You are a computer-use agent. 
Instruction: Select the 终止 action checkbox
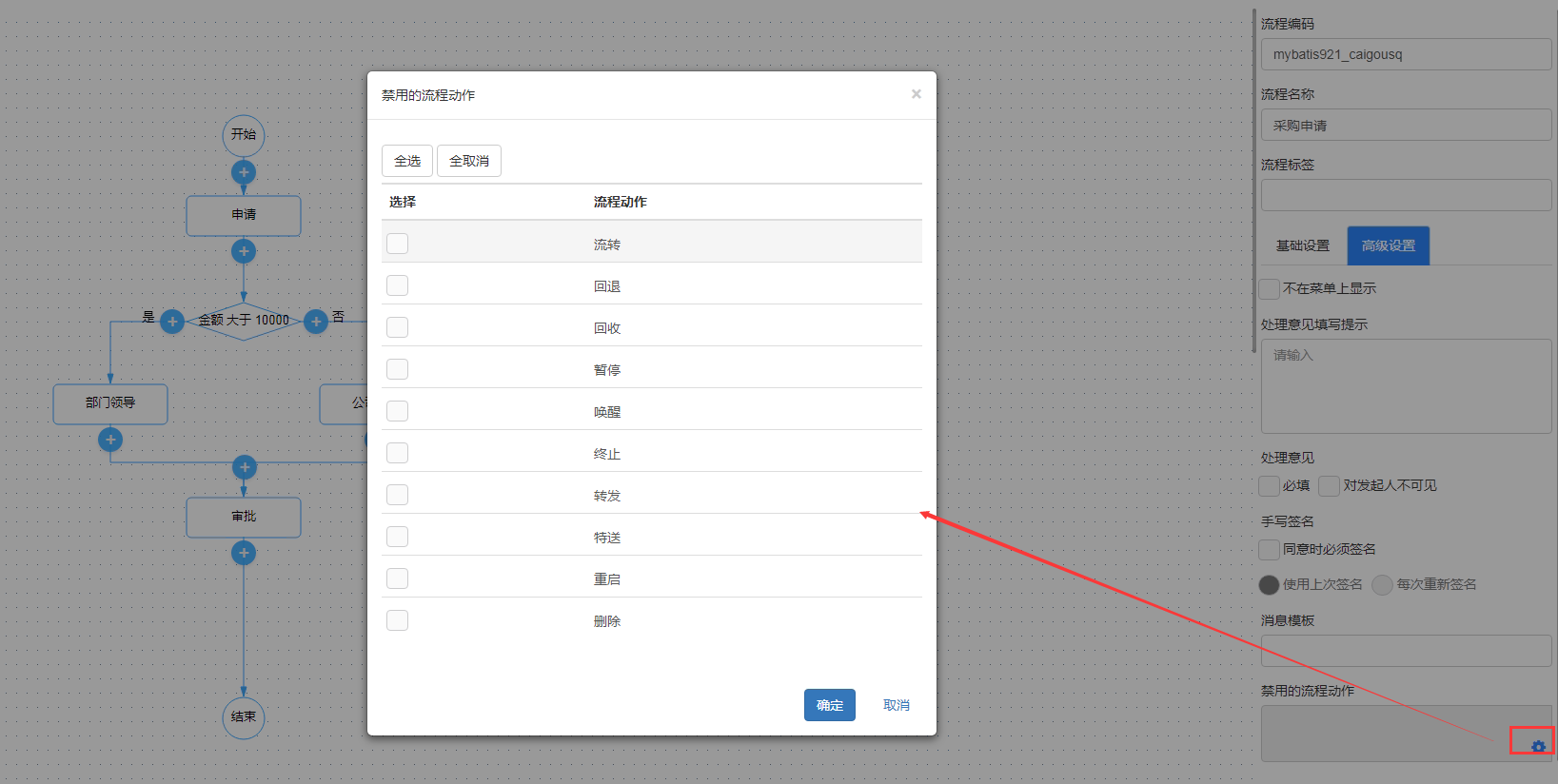click(398, 453)
